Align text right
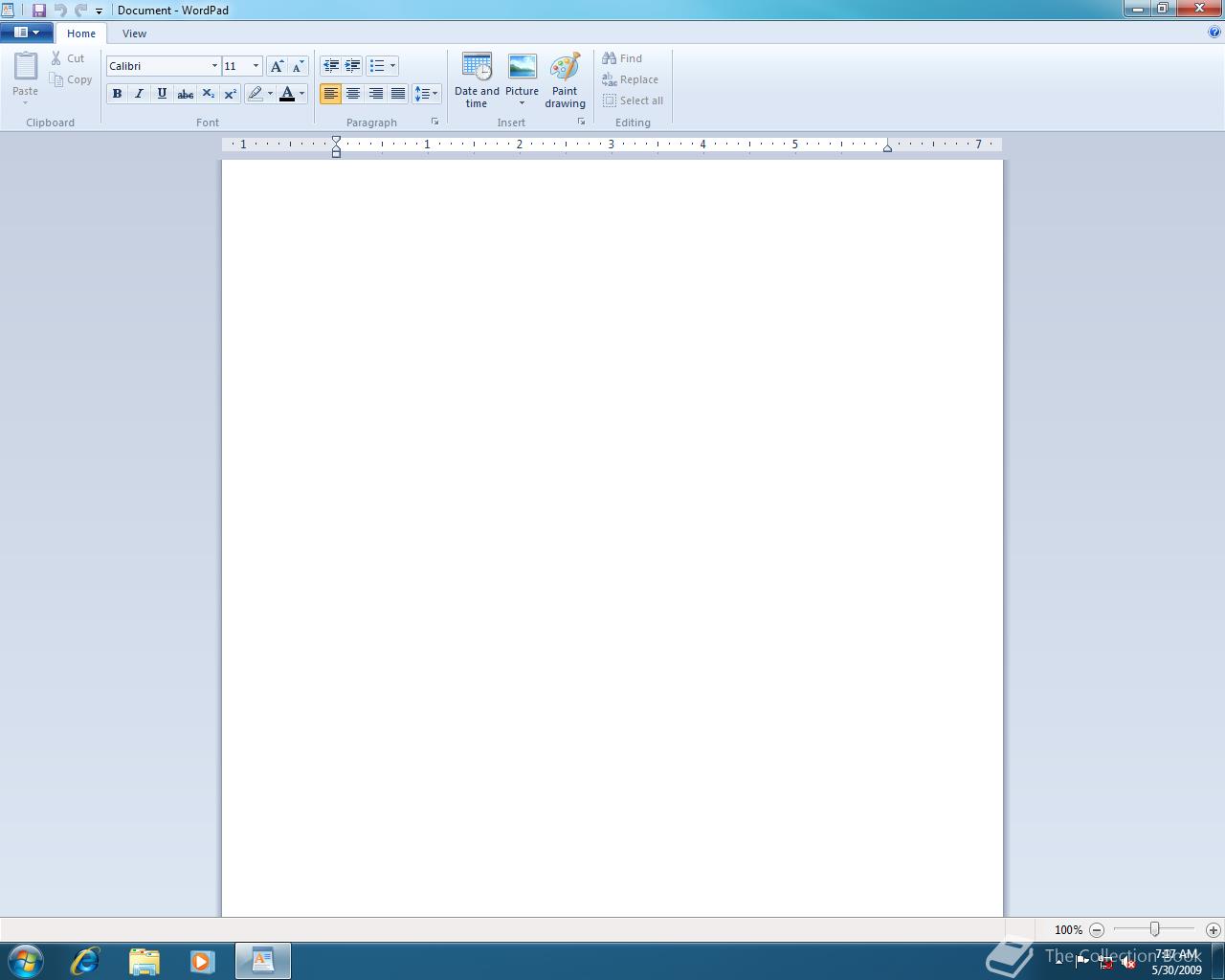 [x=376, y=93]
